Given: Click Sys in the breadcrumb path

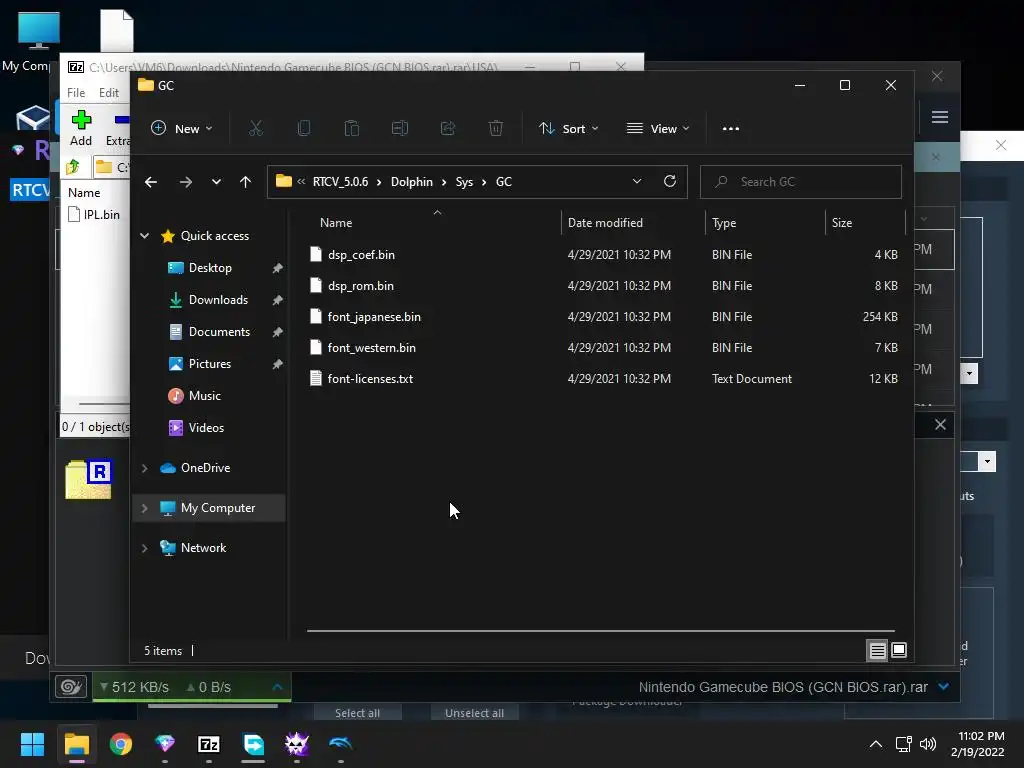Looking at the screenshot, I should coord(464,182).
